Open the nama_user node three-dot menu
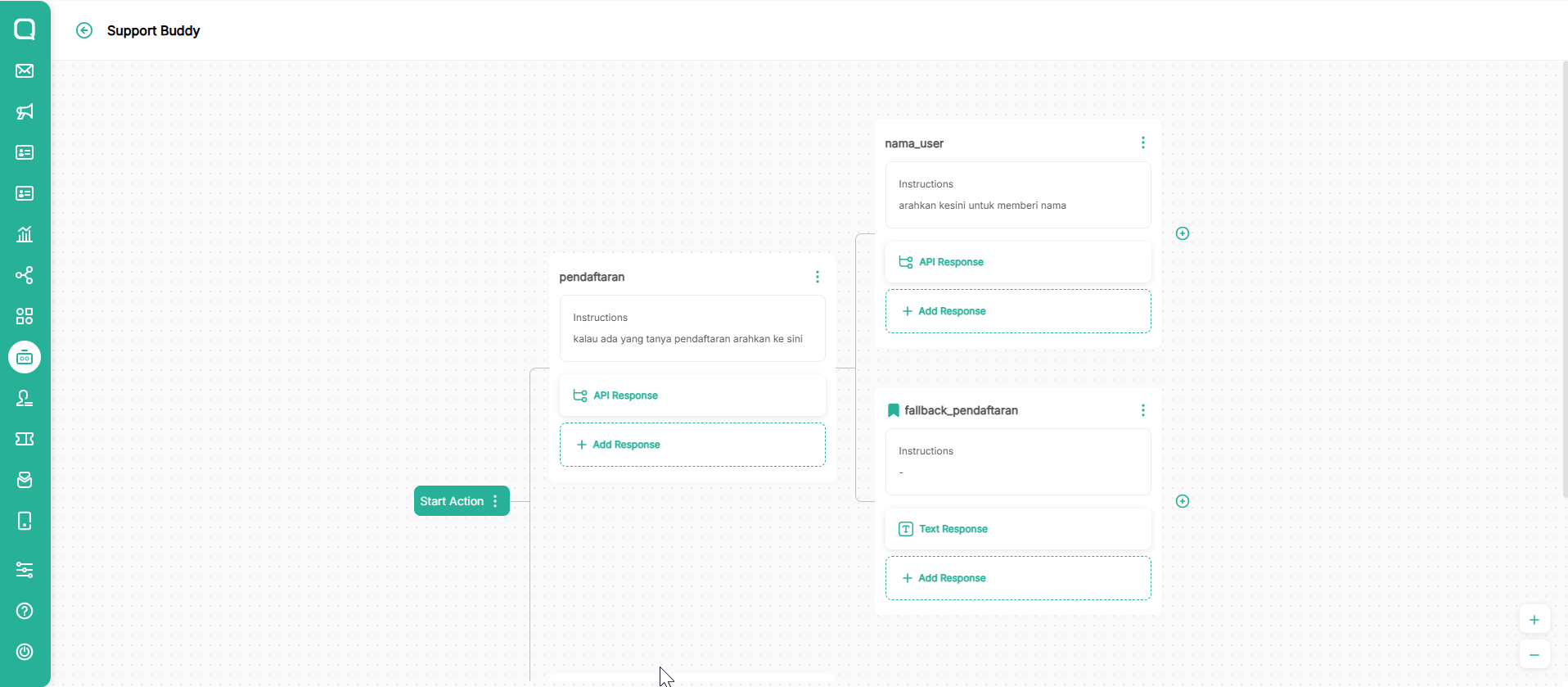The width and height of the screenshot is (1568, 687). [1142, 142]
